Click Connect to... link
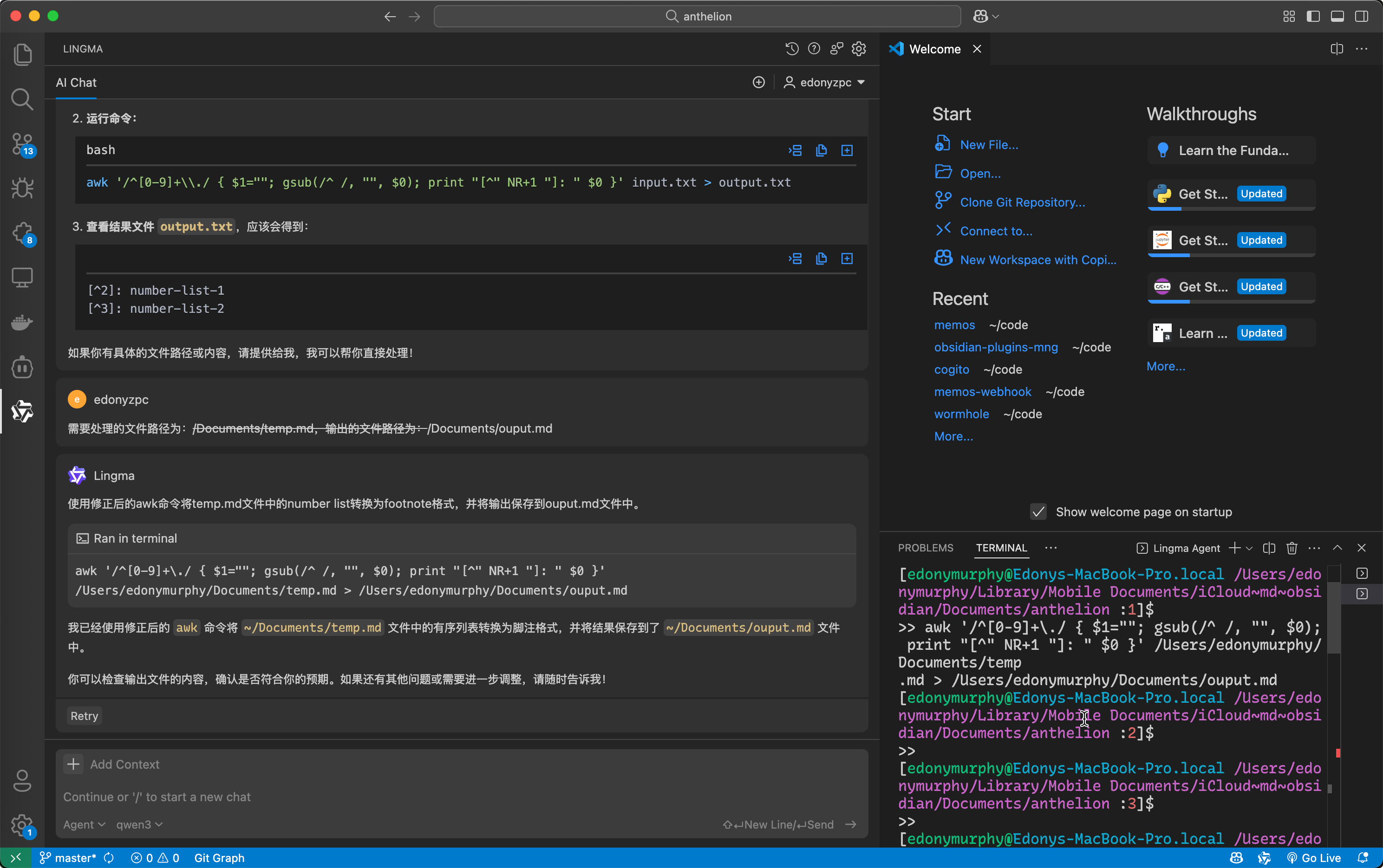This screenshot has height=868, width=1383. pyautogui.click(x=996, y=231)
